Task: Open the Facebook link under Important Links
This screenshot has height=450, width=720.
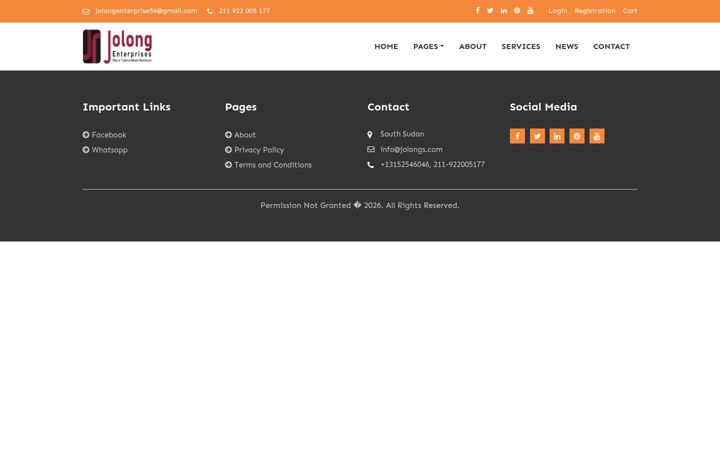Action: tap(109, 135)
